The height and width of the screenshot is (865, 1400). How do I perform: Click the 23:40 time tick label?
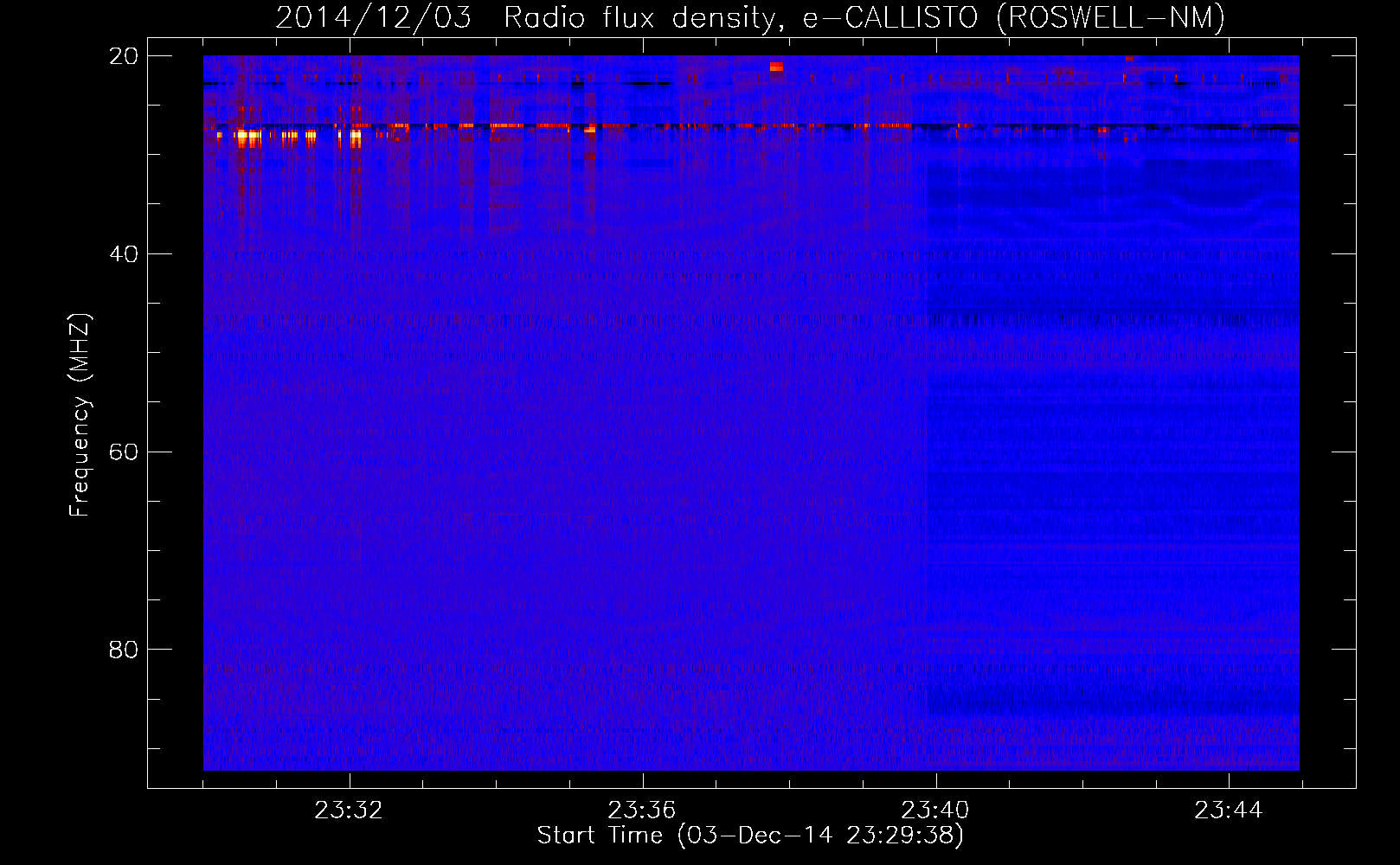pos(934,811)
